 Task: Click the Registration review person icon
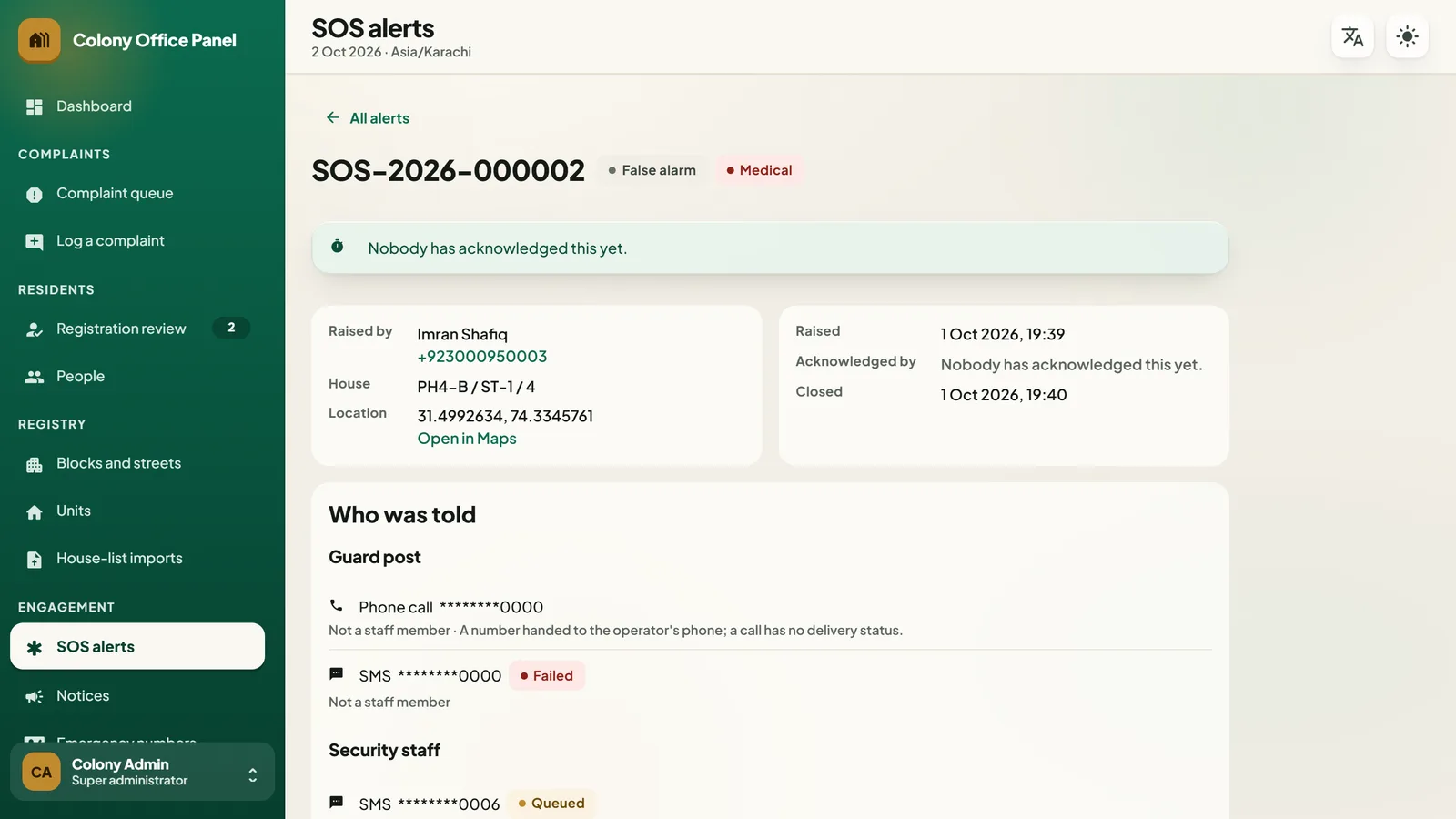pyautogui.click(x=35, y=329)
